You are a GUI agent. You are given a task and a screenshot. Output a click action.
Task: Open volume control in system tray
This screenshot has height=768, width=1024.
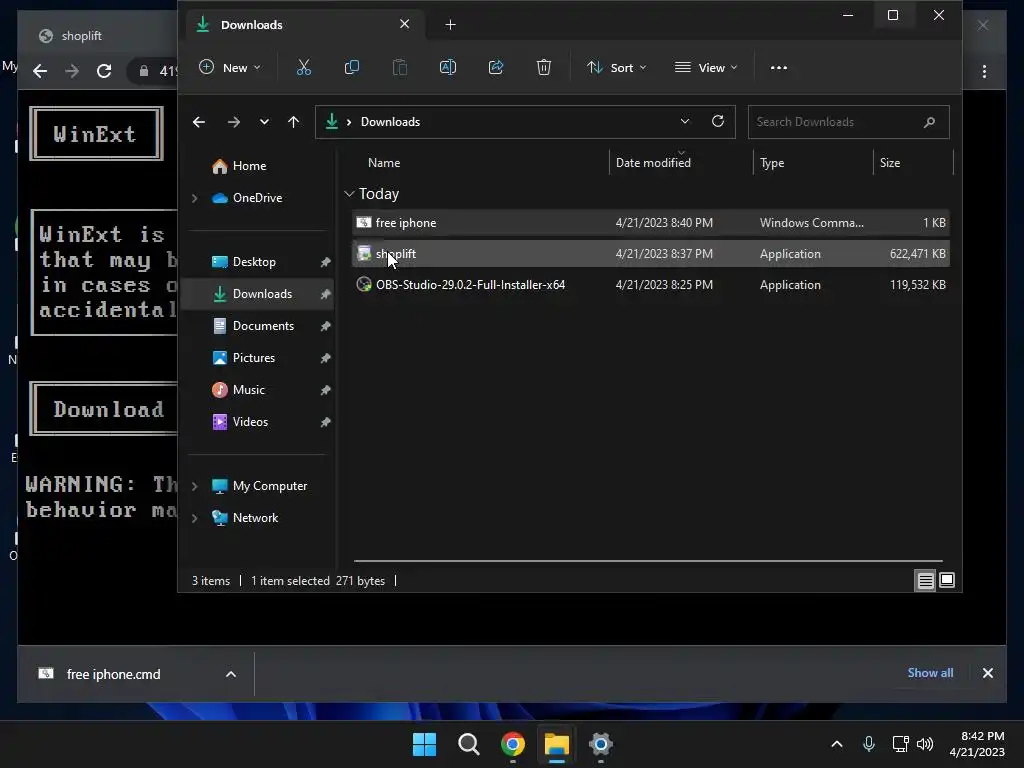925,744
